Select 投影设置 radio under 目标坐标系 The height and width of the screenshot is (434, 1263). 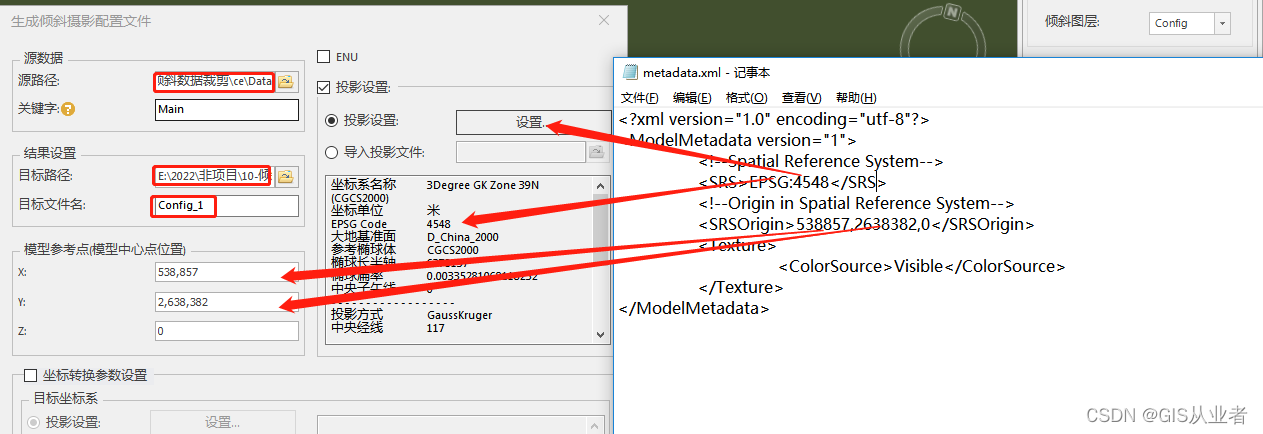click(x=34, y=422)
